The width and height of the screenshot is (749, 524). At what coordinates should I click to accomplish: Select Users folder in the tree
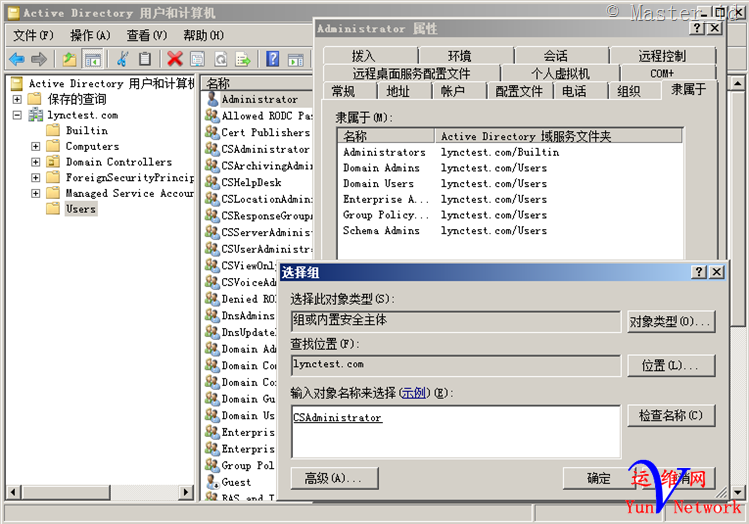(x=81, y=209)
